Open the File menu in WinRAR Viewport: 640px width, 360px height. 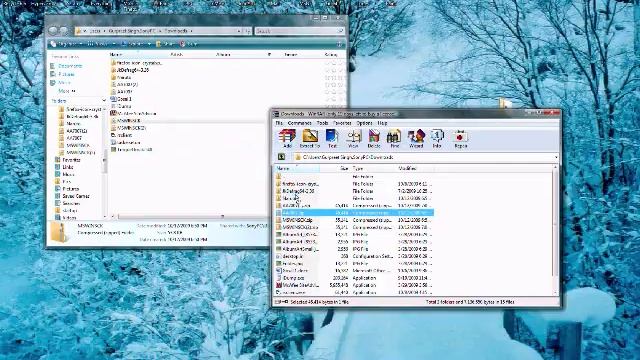coord(279,123)
